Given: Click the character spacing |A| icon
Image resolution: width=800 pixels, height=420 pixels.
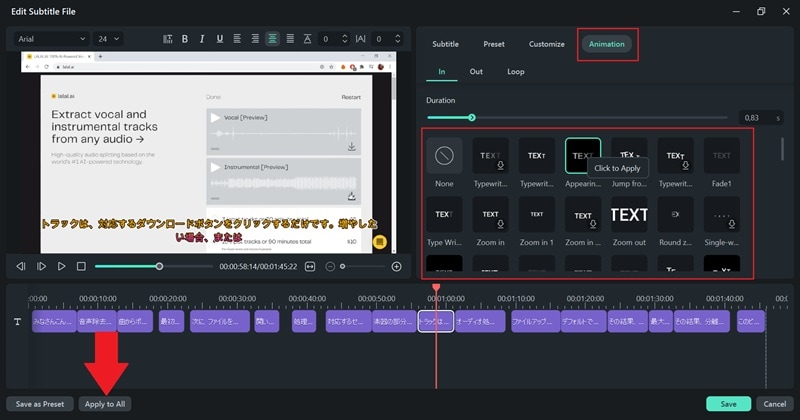Looking at the screenshot, I should pyautogui.click(x=361, y=39).
